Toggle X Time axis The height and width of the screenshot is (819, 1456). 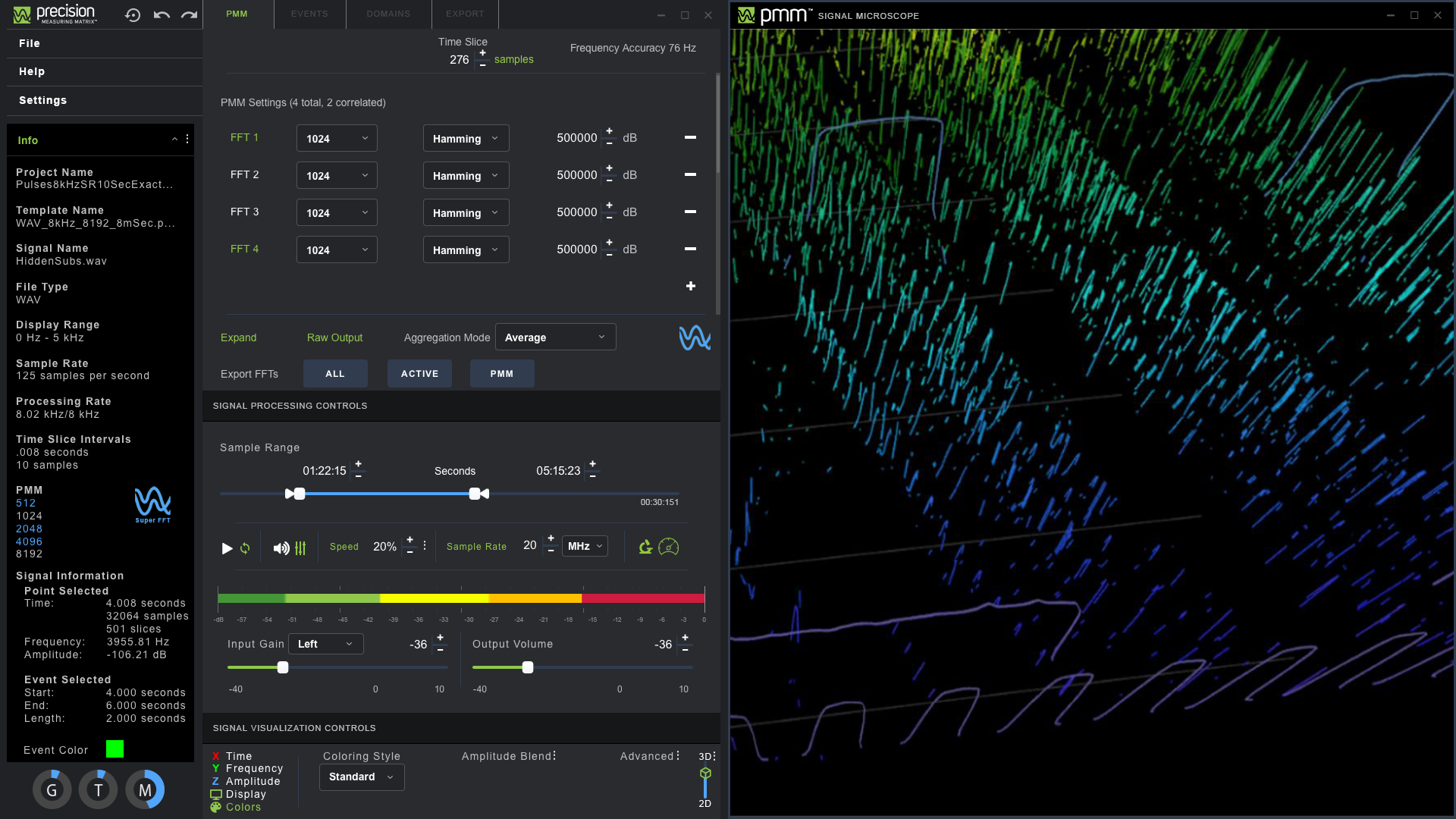coord(232,756)
